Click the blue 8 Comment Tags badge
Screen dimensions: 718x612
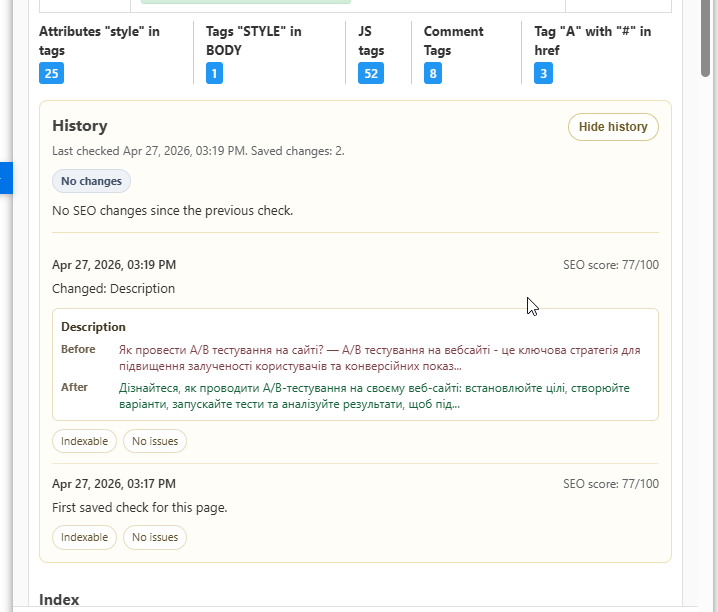432,73
